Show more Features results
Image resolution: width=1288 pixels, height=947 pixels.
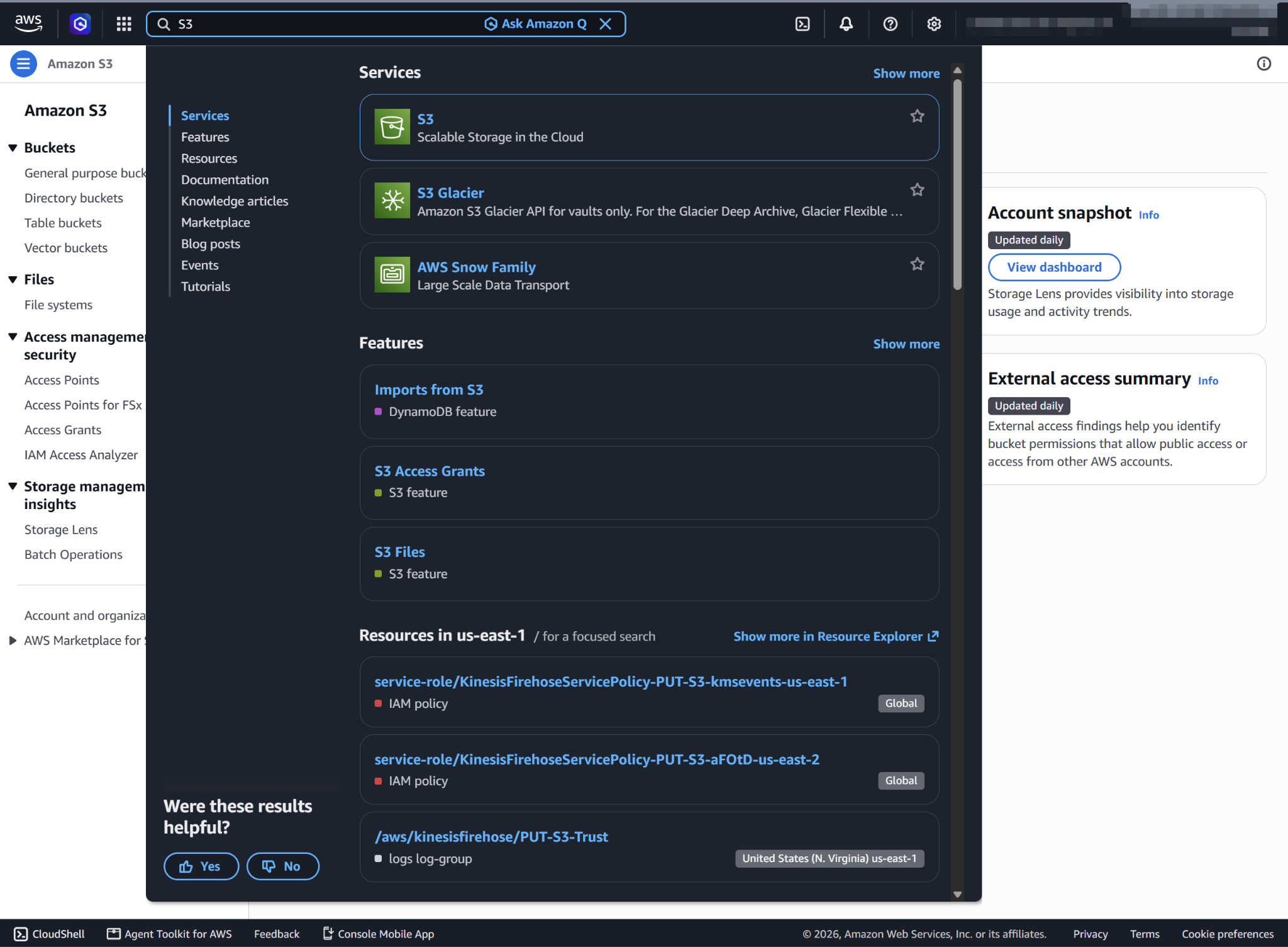(906, 344)
